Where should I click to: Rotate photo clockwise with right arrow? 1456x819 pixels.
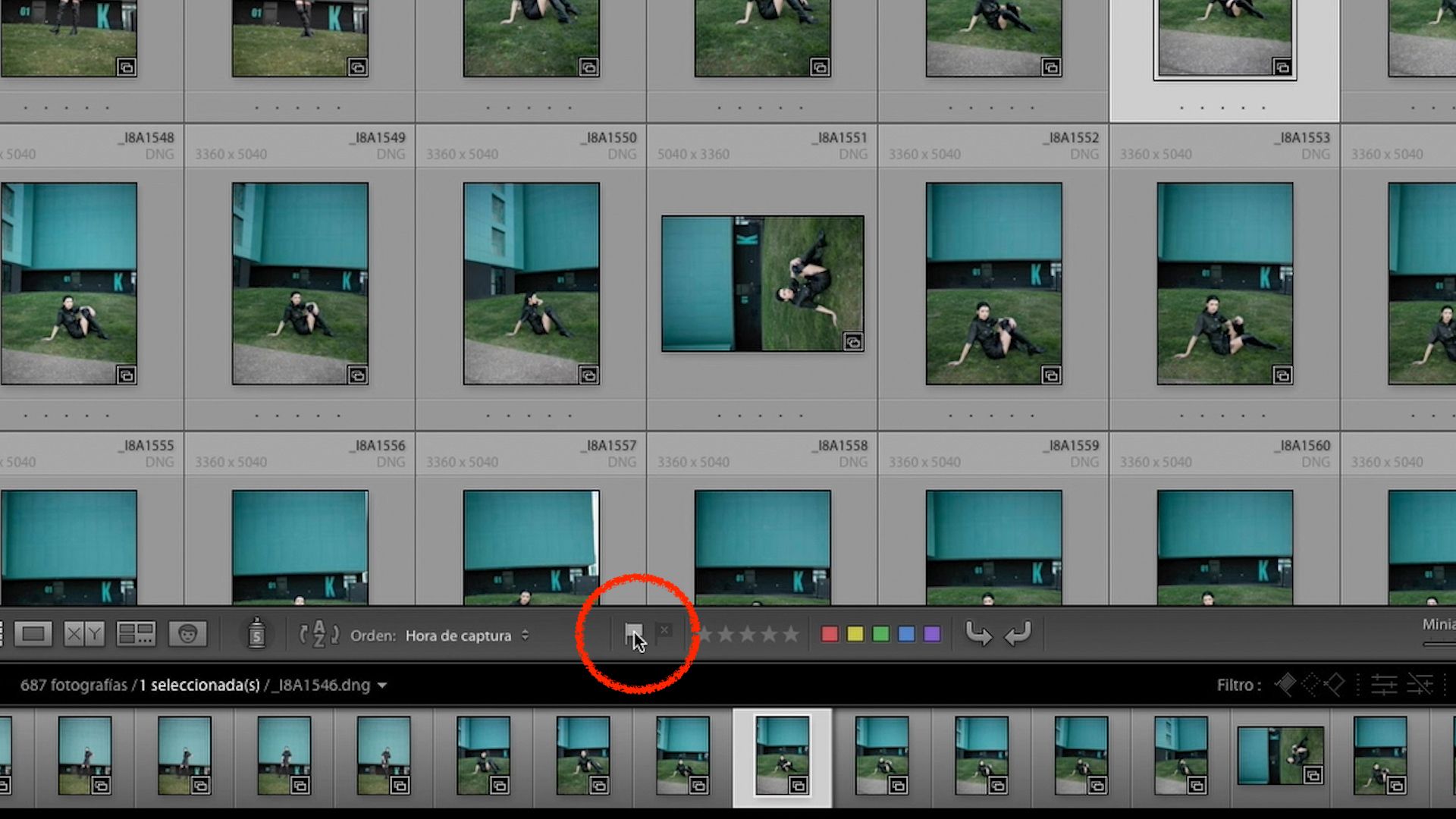pyautogui.click(x=1018, y=633)
